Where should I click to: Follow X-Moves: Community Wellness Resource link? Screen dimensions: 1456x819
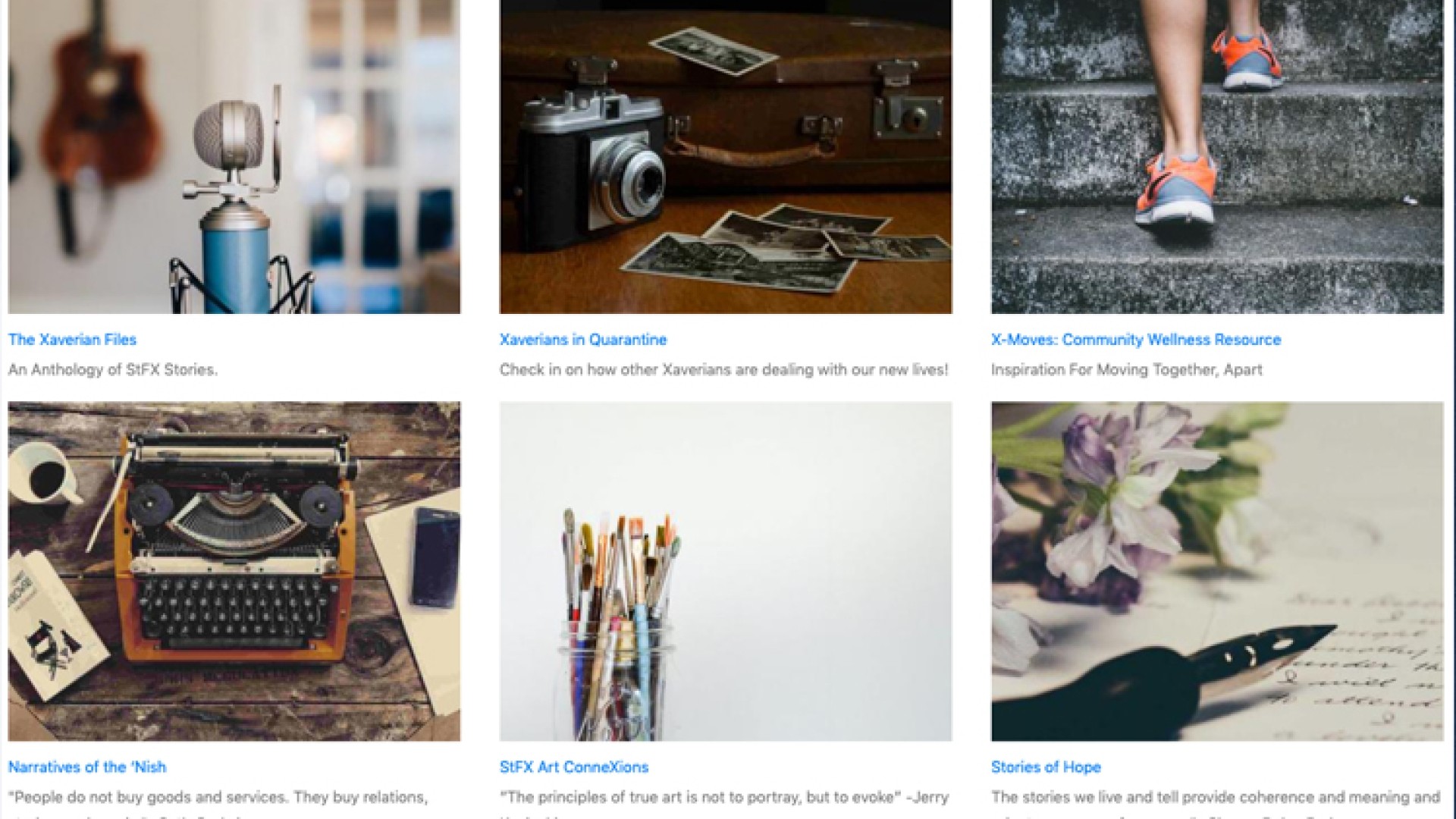point(1136,340)
